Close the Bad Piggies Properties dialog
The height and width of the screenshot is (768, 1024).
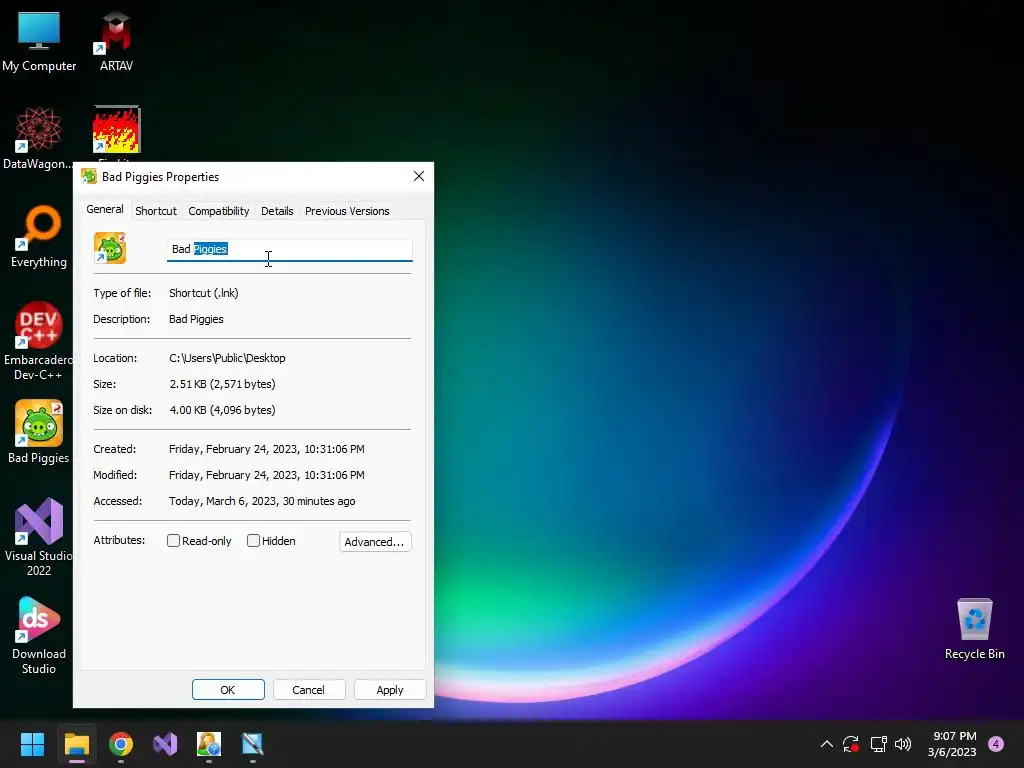click(419, 176)
